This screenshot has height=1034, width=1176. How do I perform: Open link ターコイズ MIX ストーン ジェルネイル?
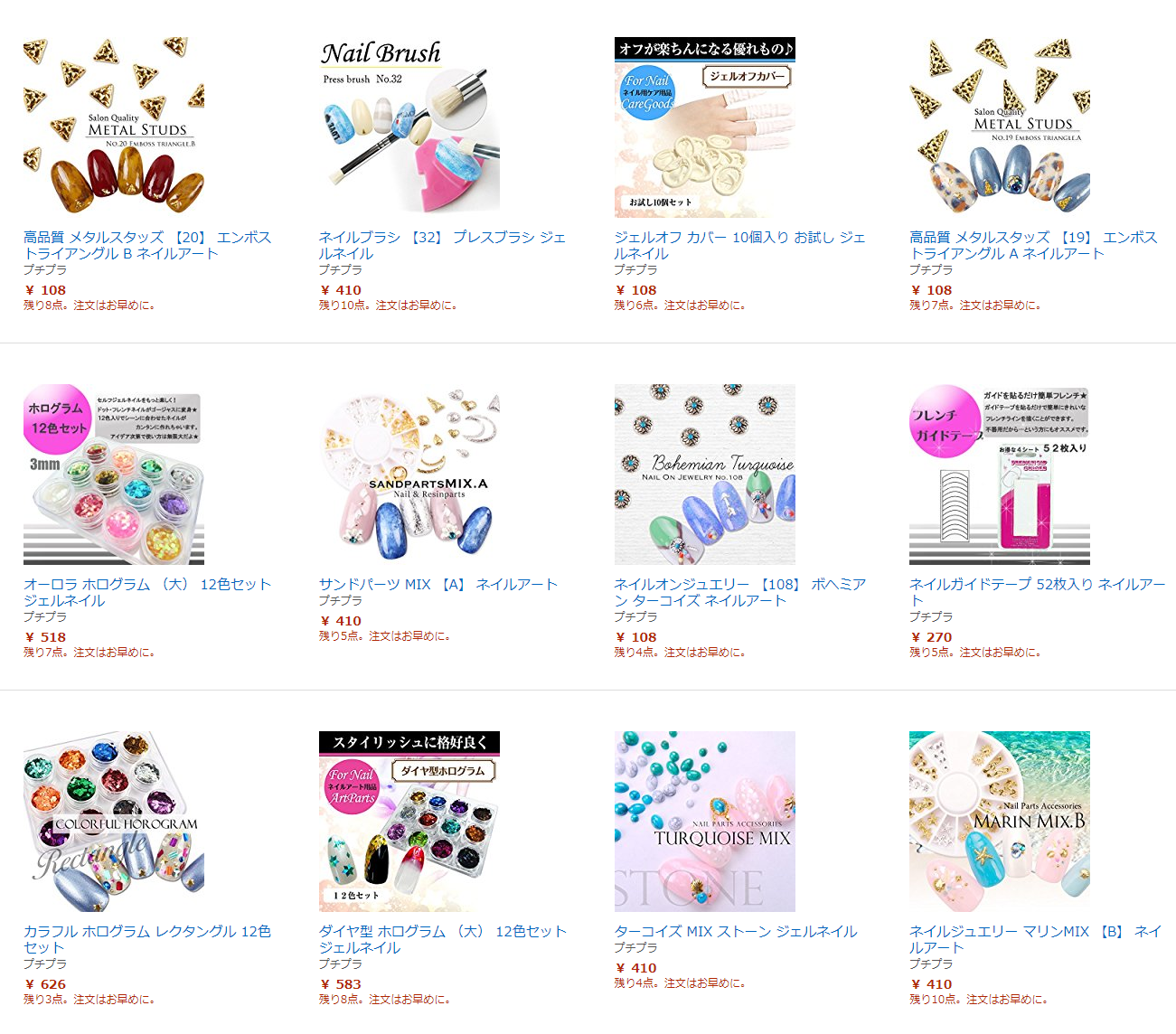point(736,931)
